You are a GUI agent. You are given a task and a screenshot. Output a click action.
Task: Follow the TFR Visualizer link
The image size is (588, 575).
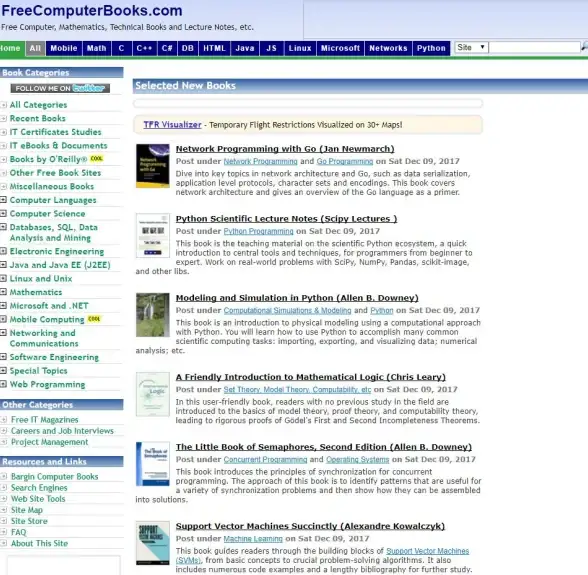[172, 125]
